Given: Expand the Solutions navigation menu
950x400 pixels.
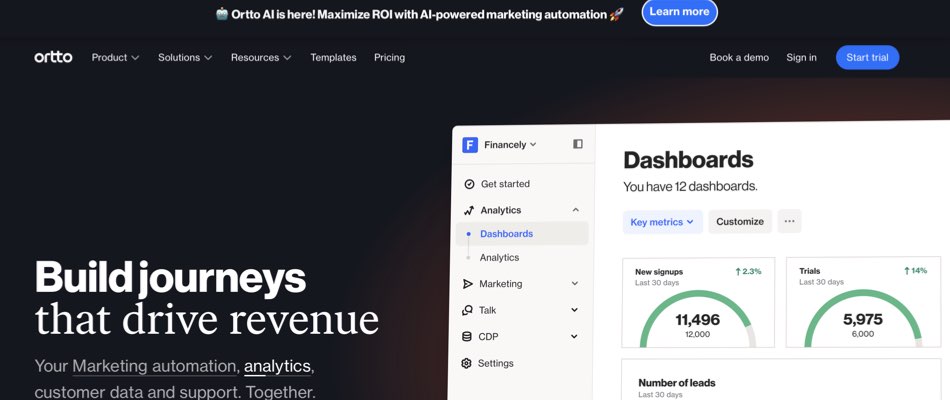Looking at the screenshot, I should pos(185,58).
